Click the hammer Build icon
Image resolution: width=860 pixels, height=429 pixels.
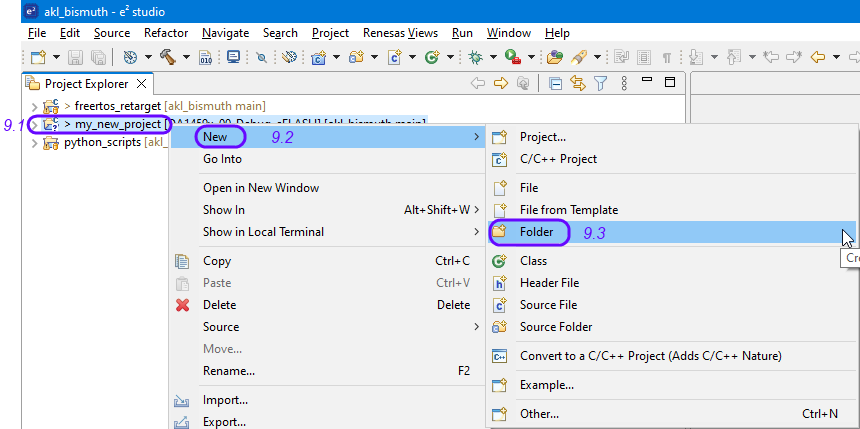[168, 57]
